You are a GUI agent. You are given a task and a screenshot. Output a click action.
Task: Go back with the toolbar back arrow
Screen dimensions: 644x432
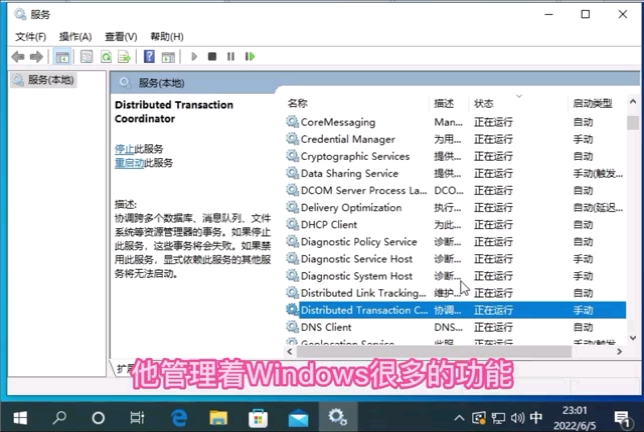tap(18, 57)
